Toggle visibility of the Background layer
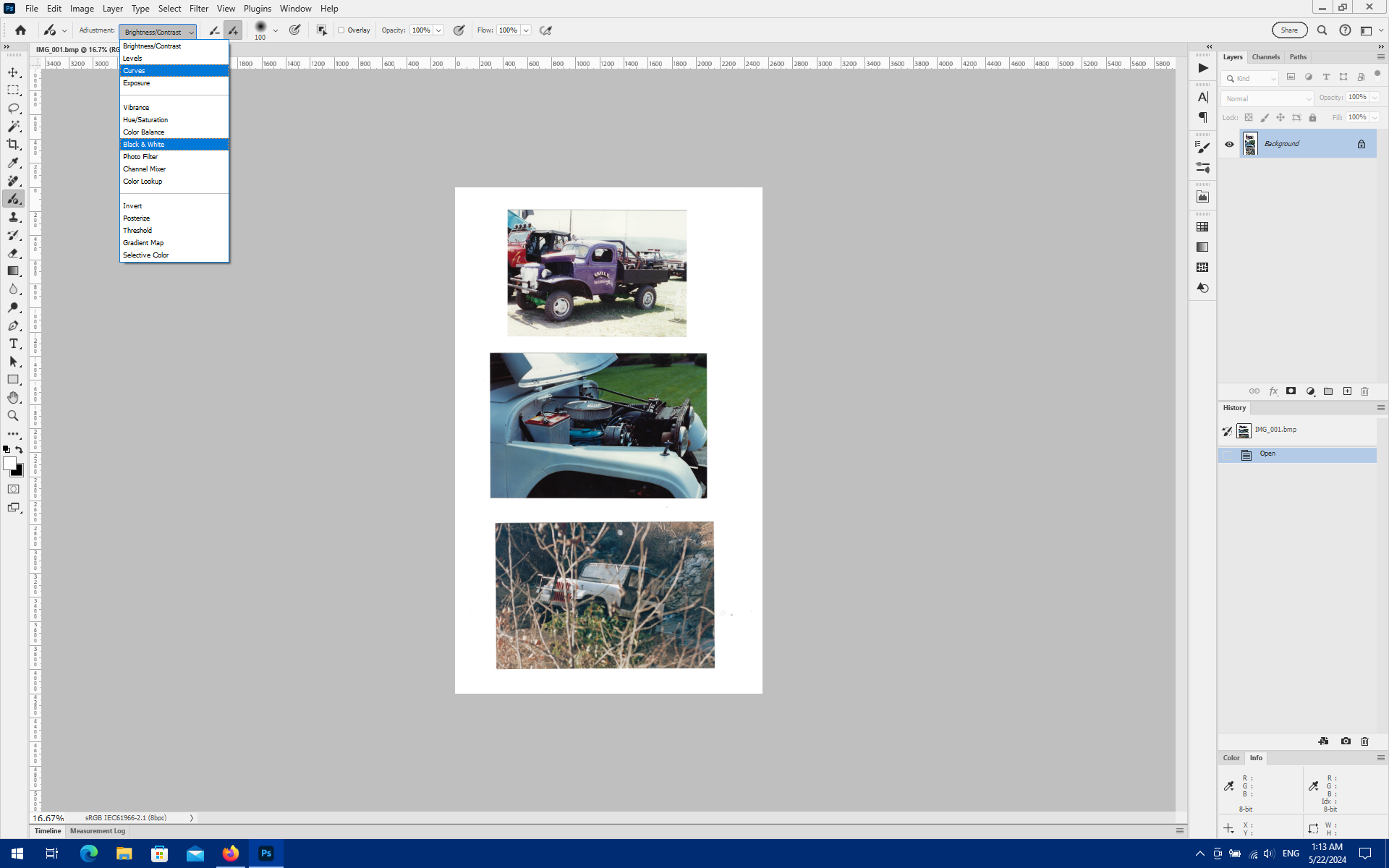This screenshot has height=868, width=1389. [x=1229, y=143]
